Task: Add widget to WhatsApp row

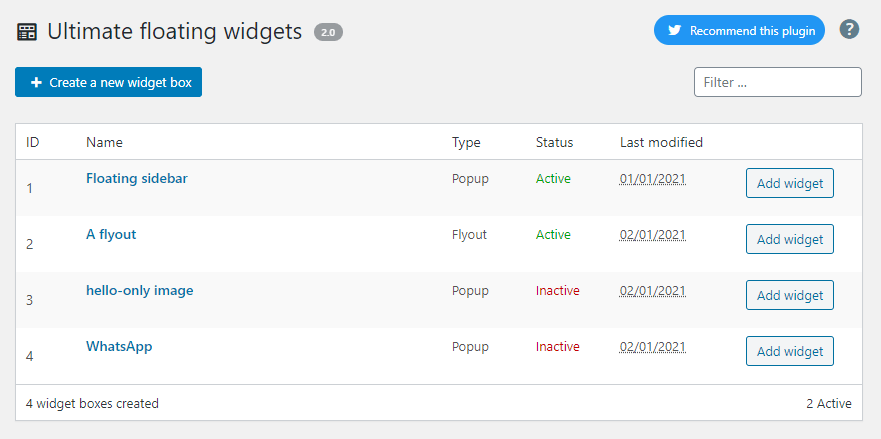Action: pos(789,351)
